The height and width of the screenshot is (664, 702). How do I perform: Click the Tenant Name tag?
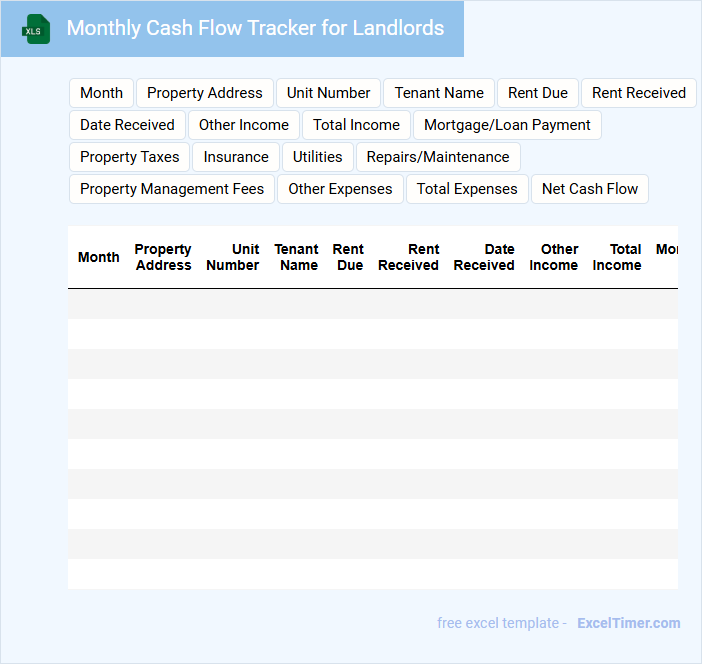point(439,93)
